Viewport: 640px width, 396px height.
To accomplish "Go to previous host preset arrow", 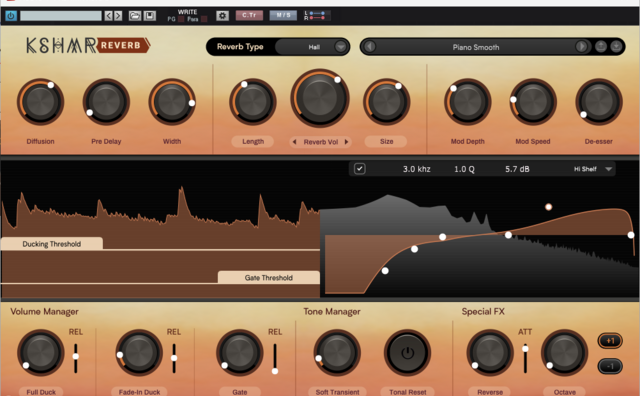I will coord(108,16).
